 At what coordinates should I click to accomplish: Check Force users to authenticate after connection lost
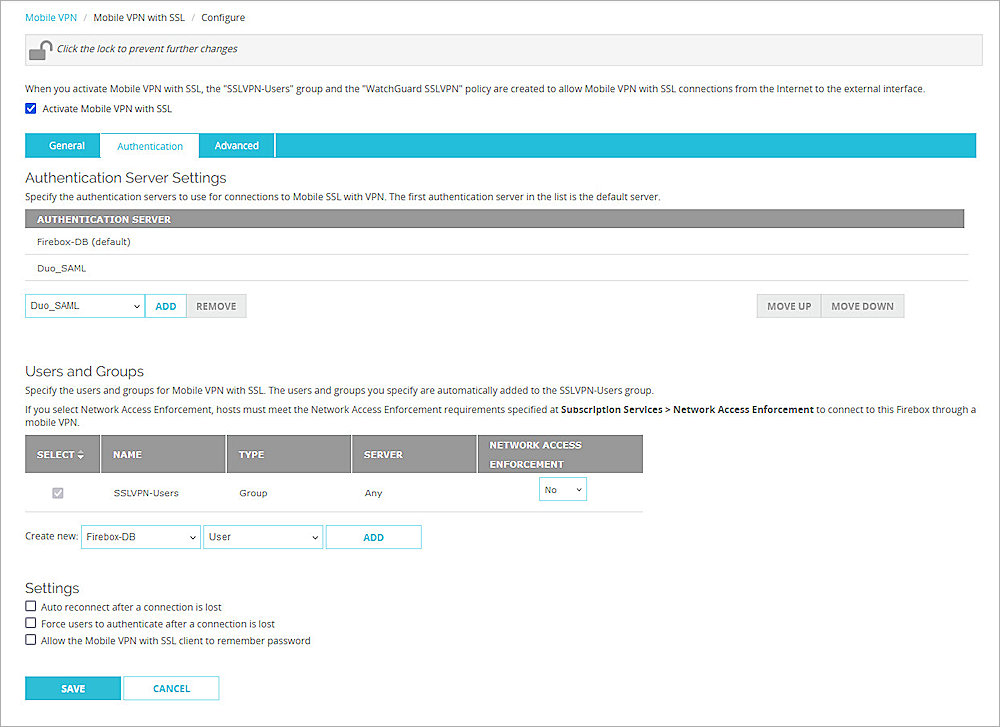click(x=30, y=623)
